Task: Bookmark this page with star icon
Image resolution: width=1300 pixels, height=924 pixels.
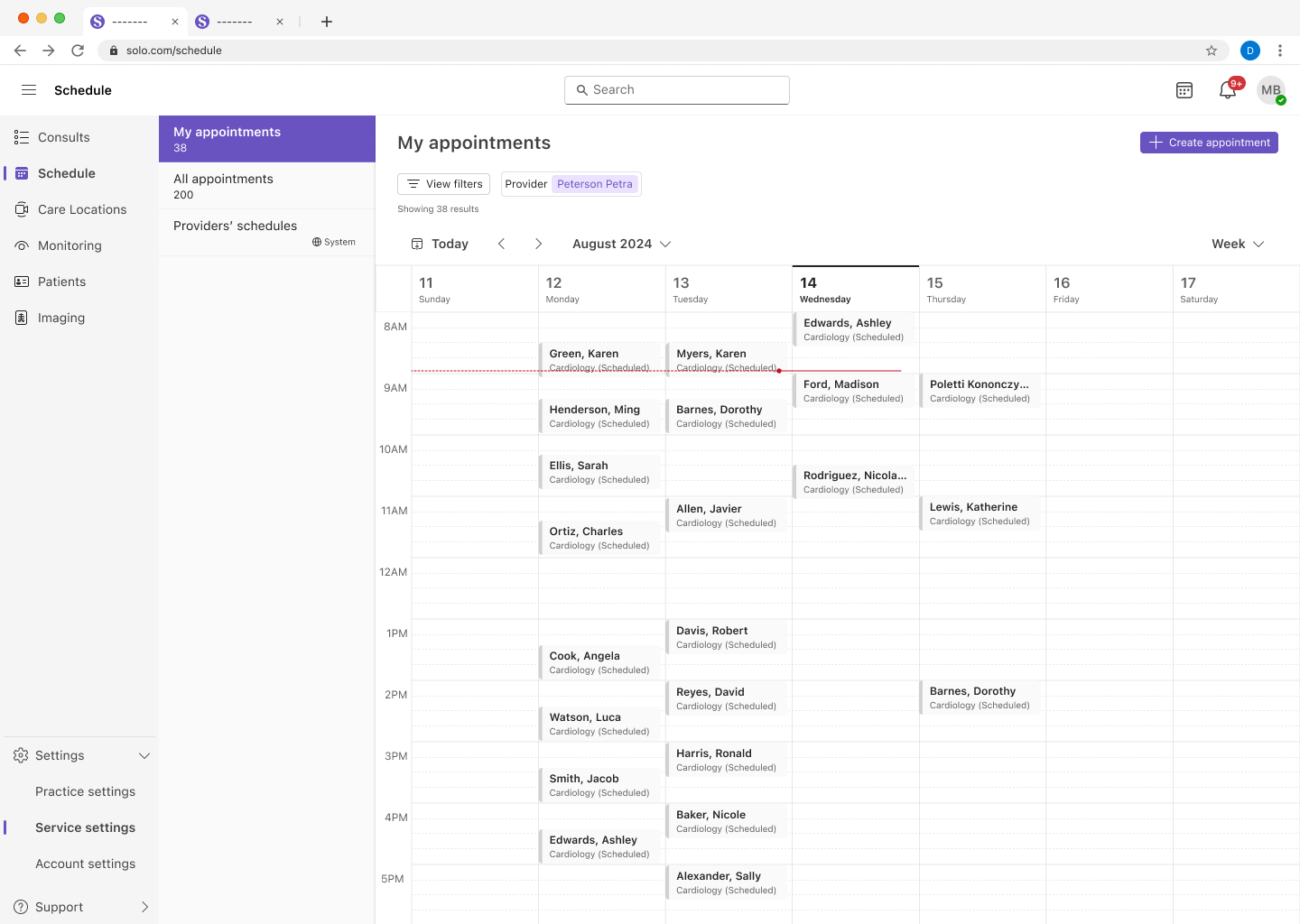Action: (x=1212, y=51)
